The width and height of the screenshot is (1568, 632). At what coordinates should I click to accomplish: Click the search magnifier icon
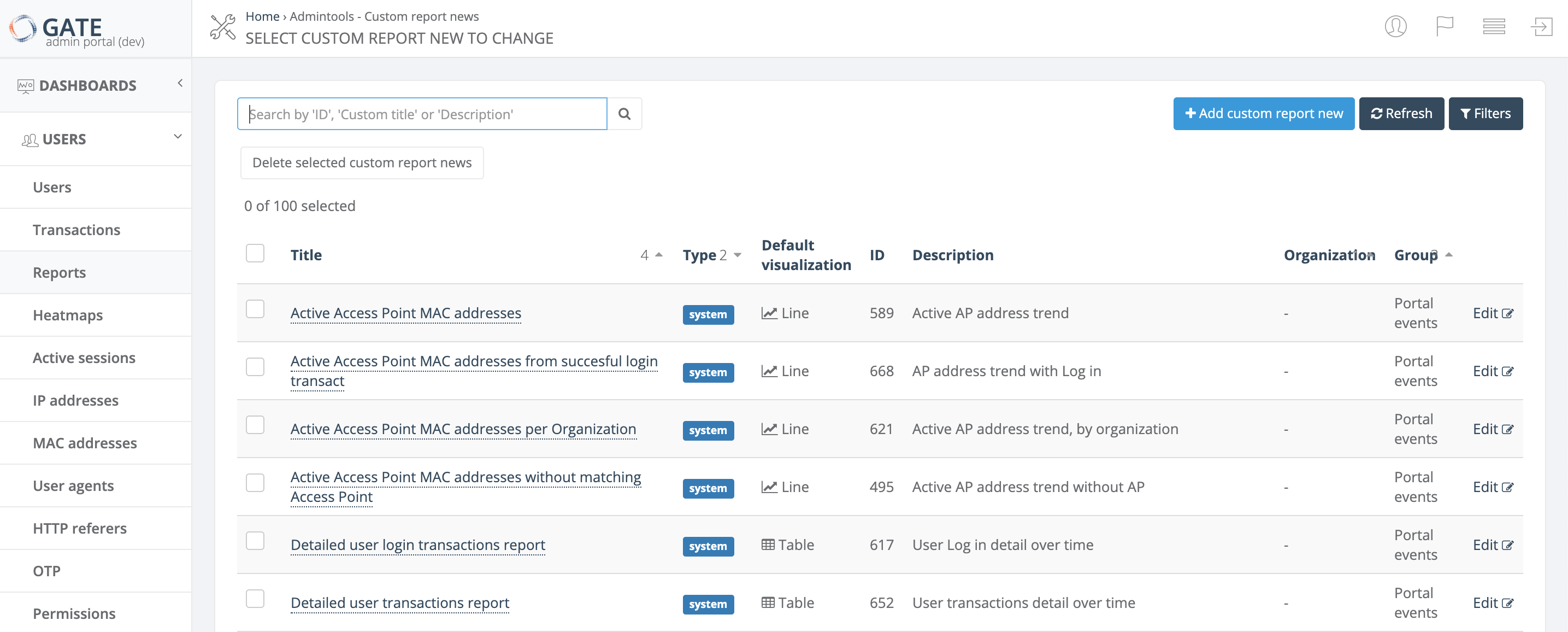[624, 114]
